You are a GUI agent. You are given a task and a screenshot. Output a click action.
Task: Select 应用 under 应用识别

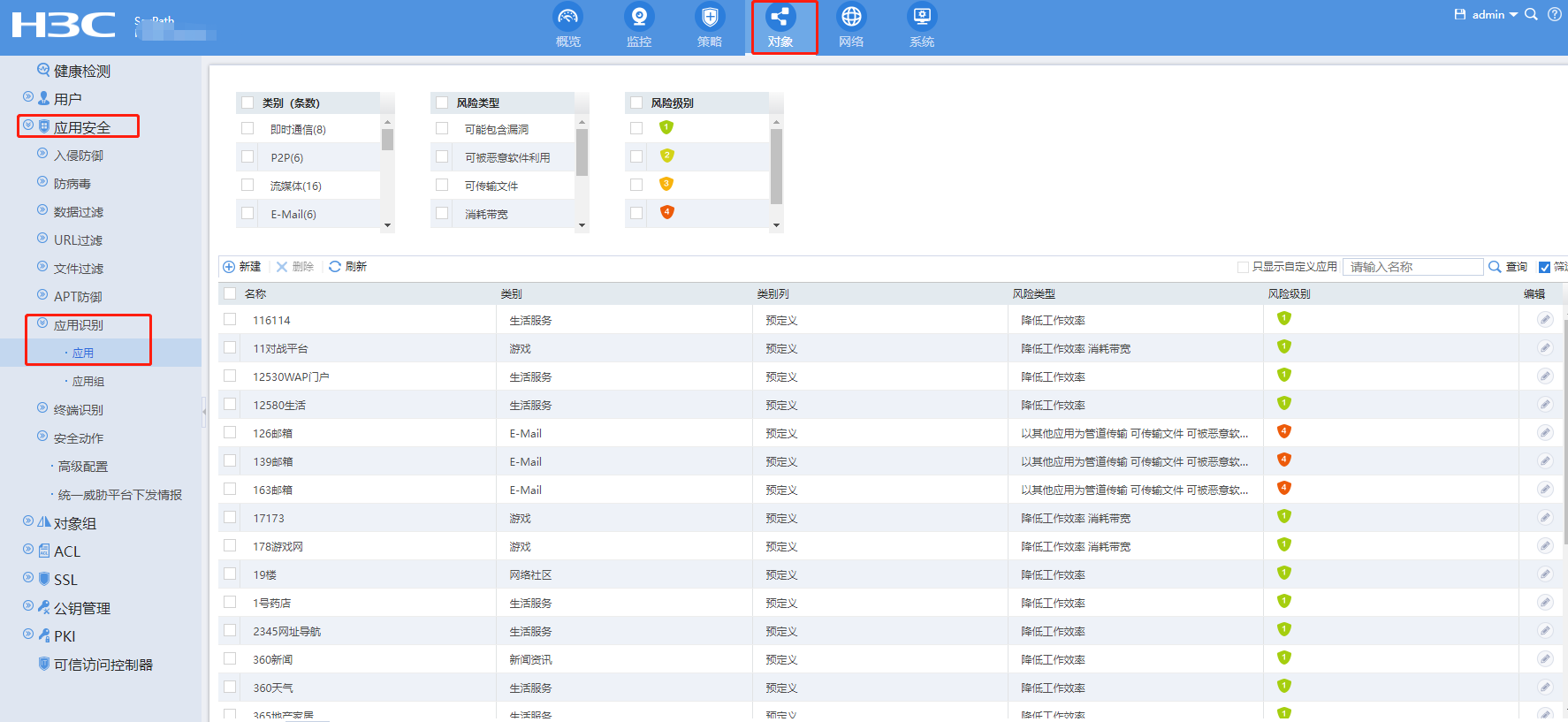pyautogui.click(x=83, y=353)
